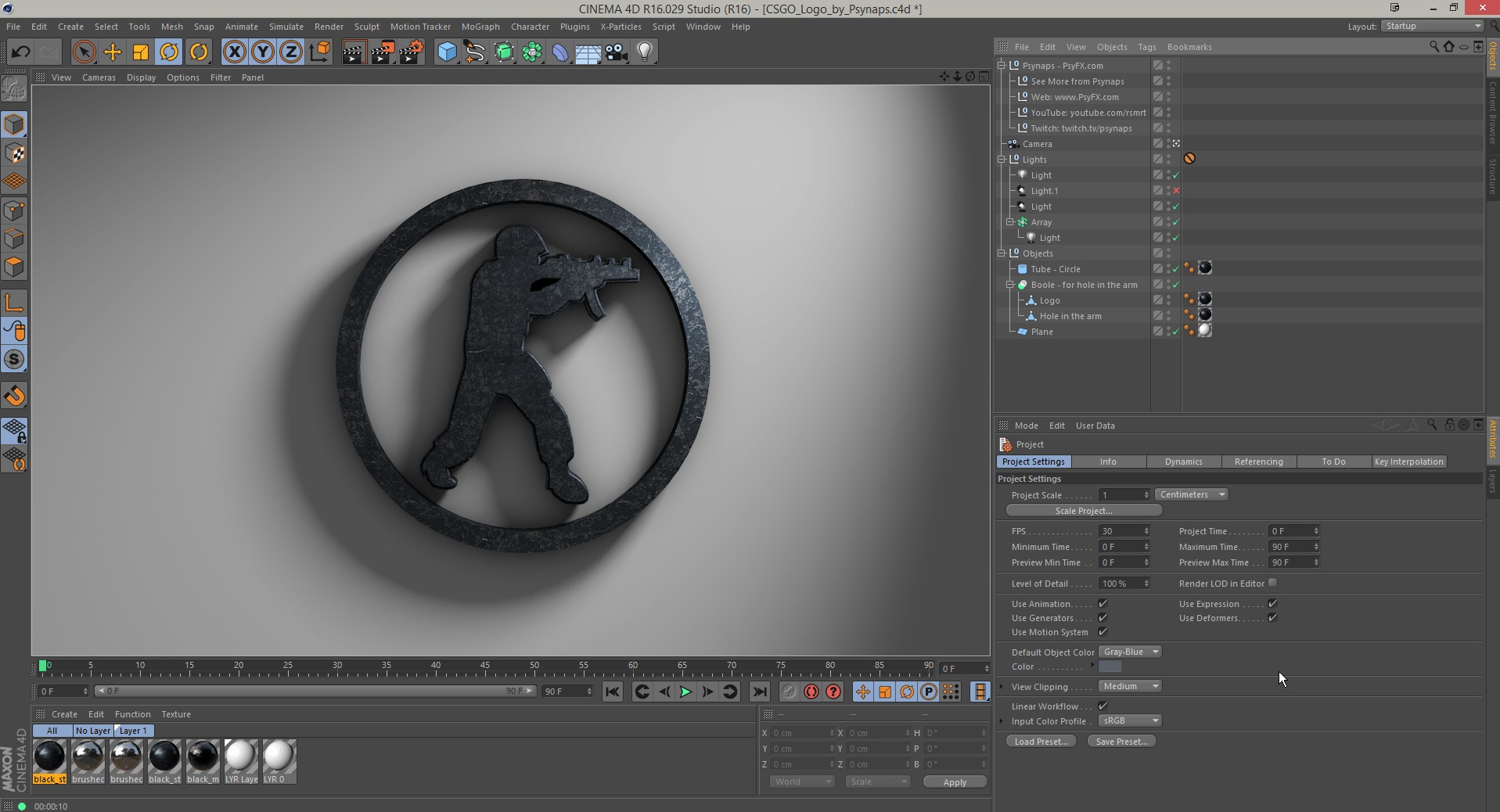Collapse the Lights group in Object Manager
The height and width of the screenshot is (812, 1500).
(1002, 160)
